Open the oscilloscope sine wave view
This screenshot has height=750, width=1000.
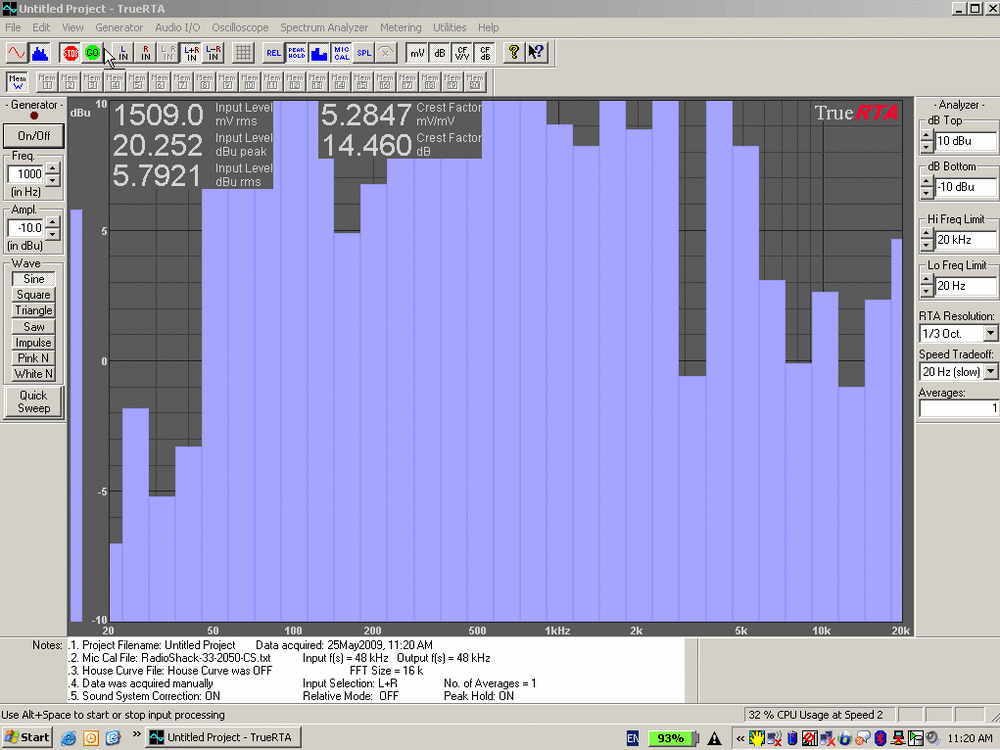pyautogui.click(x=17, y=53)
